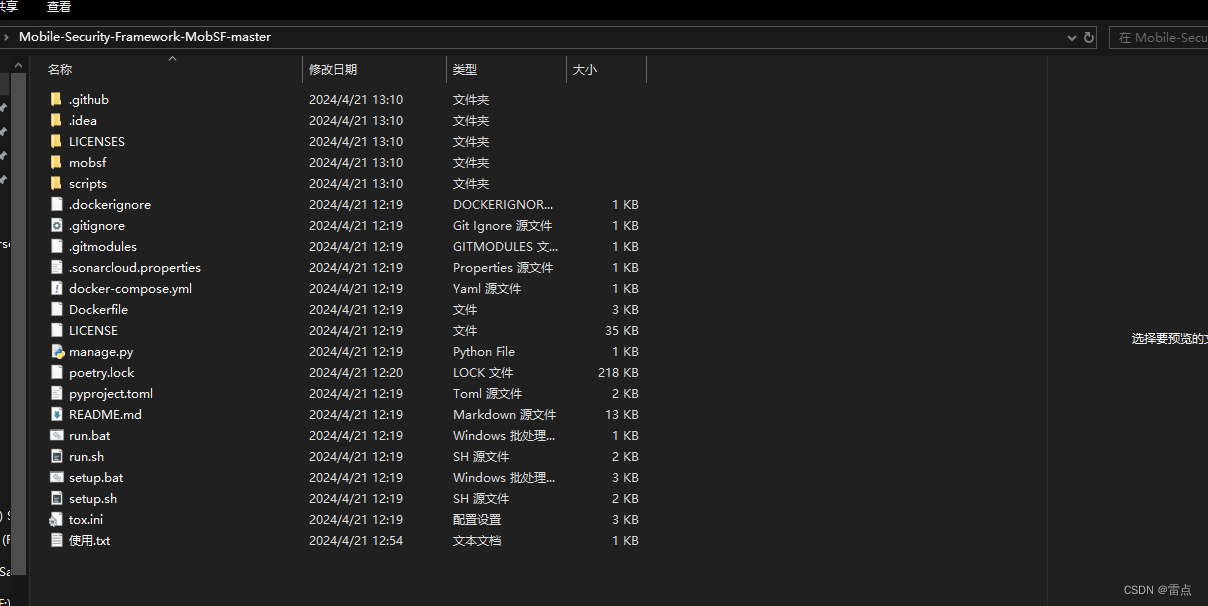
Task: Select the 使用.txt file name
Action: (x=89, y=540)
